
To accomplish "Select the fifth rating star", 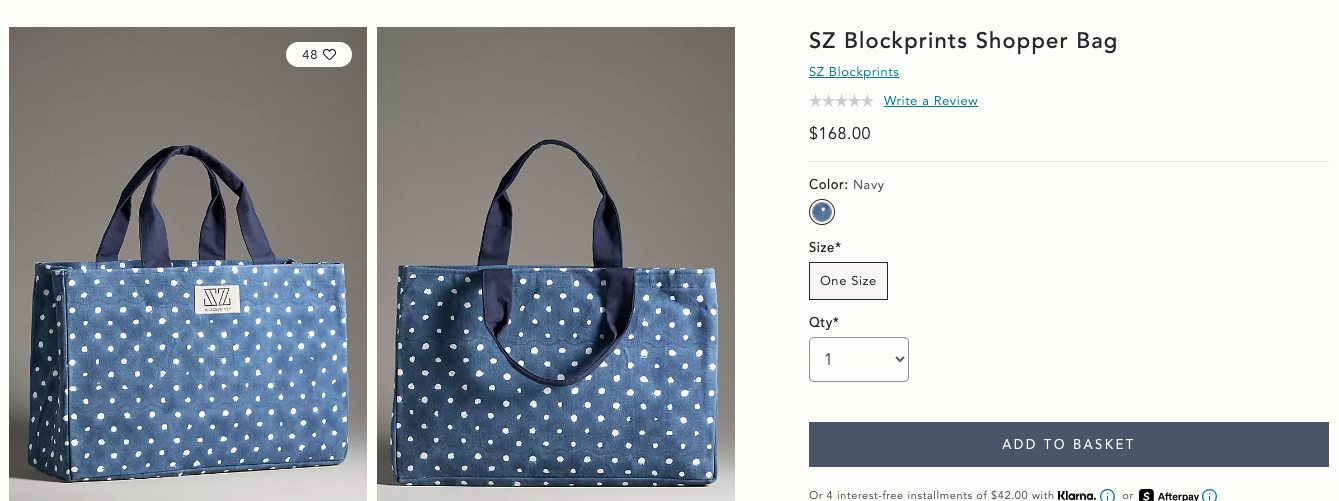I will click(867, 101).
